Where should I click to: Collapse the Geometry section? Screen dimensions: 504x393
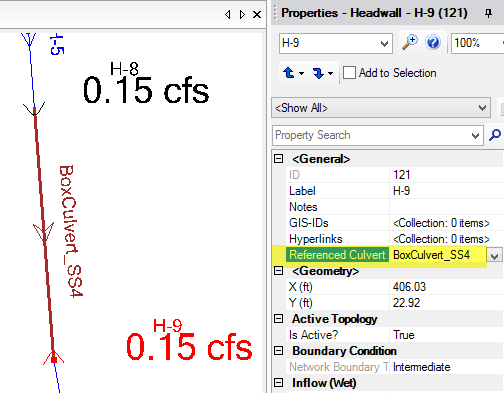278,271
